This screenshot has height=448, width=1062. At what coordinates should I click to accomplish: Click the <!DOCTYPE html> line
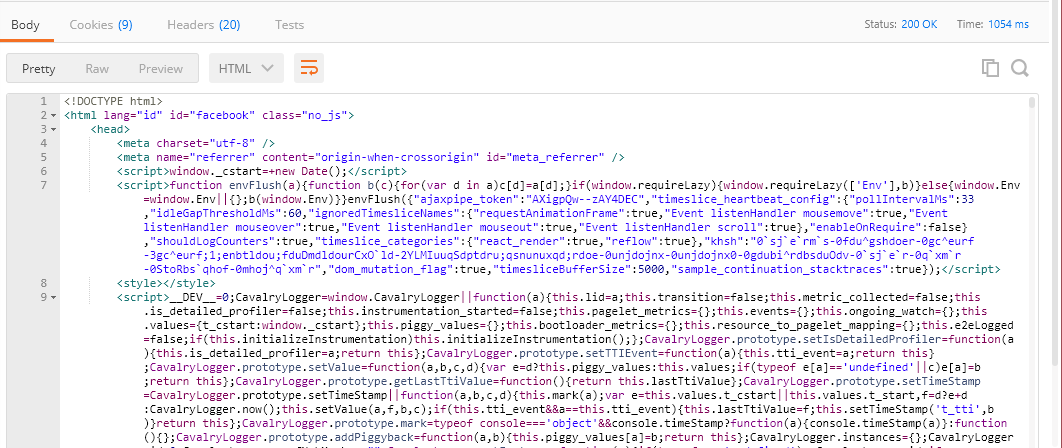pyautogui.click(x=113, y=101)
